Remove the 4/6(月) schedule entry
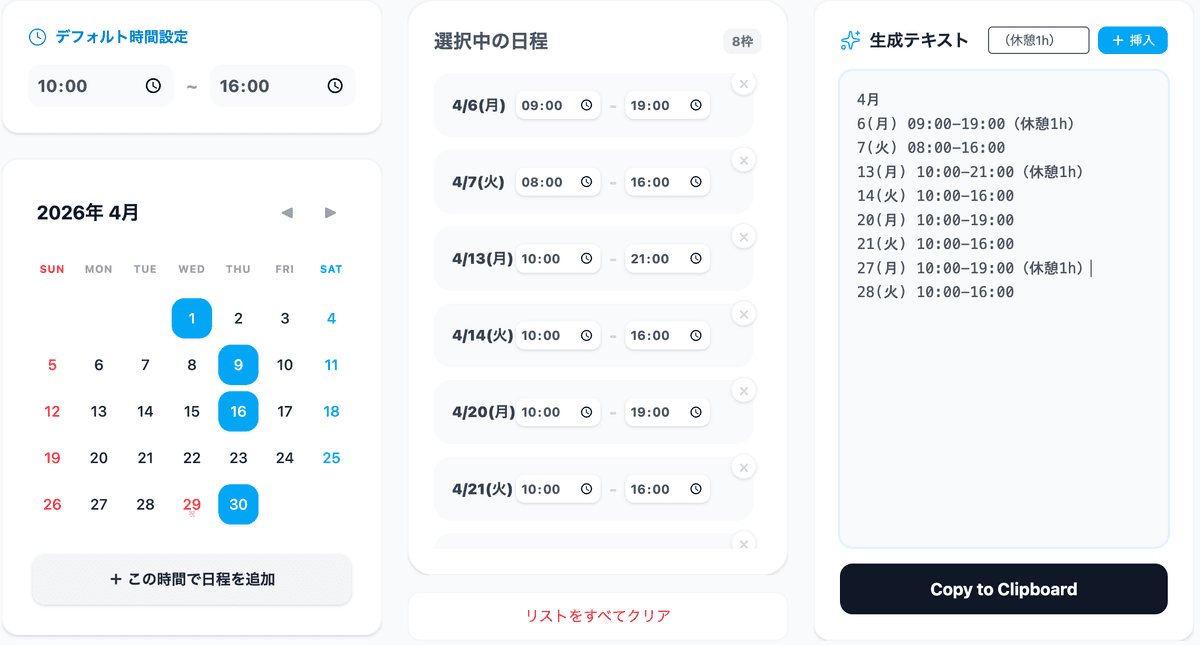This screenshot has height=645, width=1200. point(744,83)
